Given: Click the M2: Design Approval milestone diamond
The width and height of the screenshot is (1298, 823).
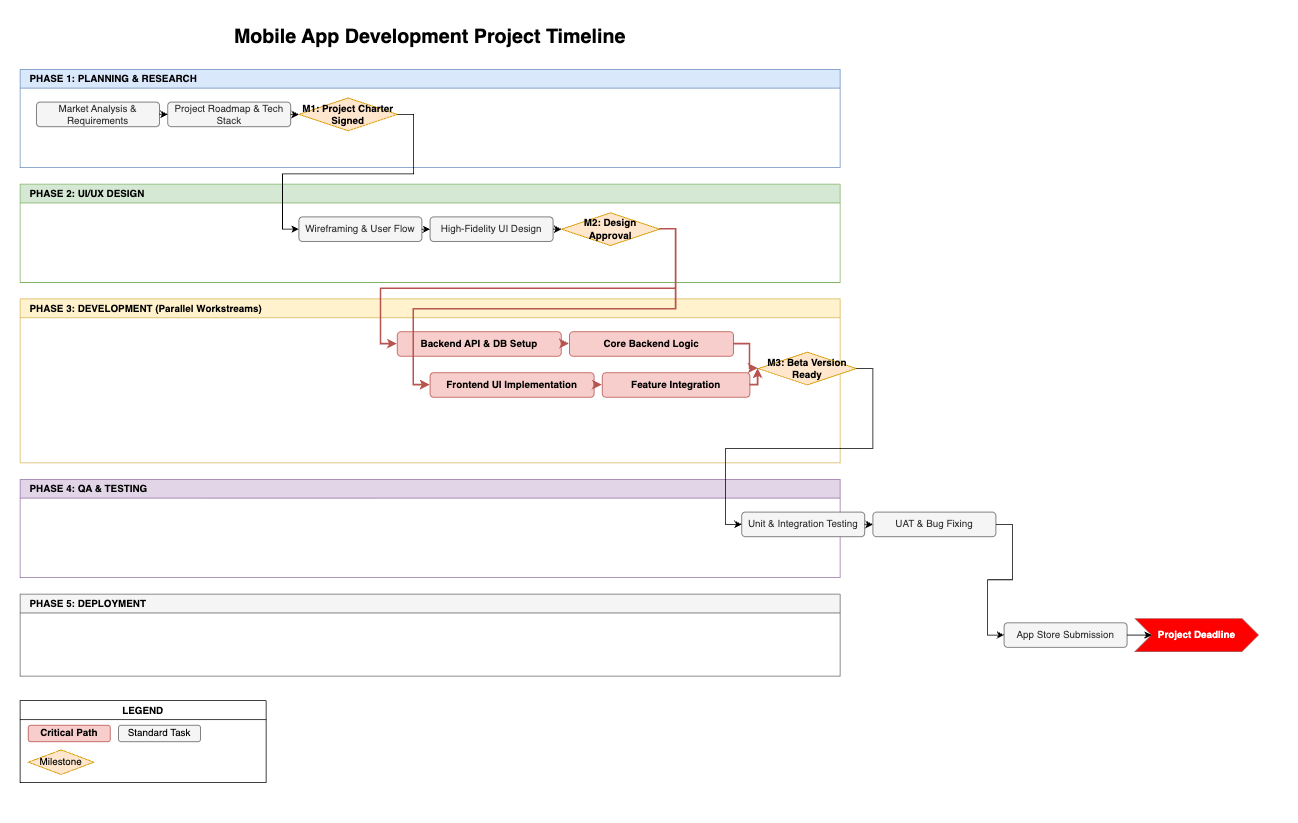Looking at the screenshot, I should (610, 229).
